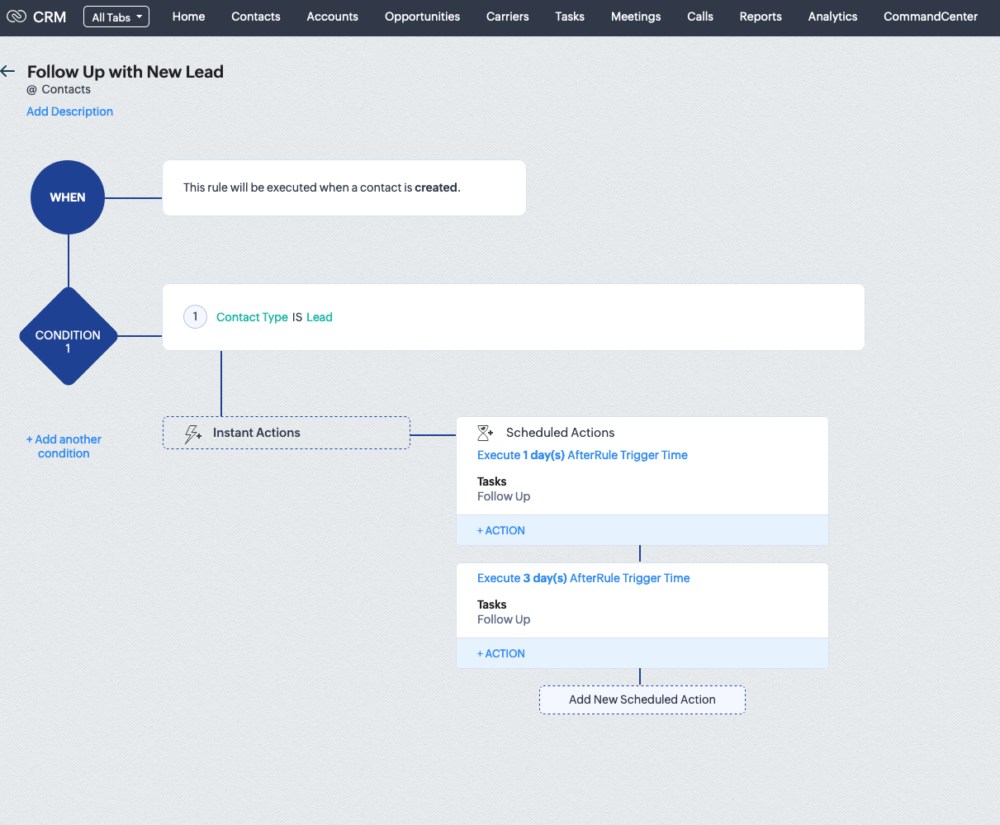Click the Add Description link
Viewport: 1000px width, 825px height.
(70, 112)
